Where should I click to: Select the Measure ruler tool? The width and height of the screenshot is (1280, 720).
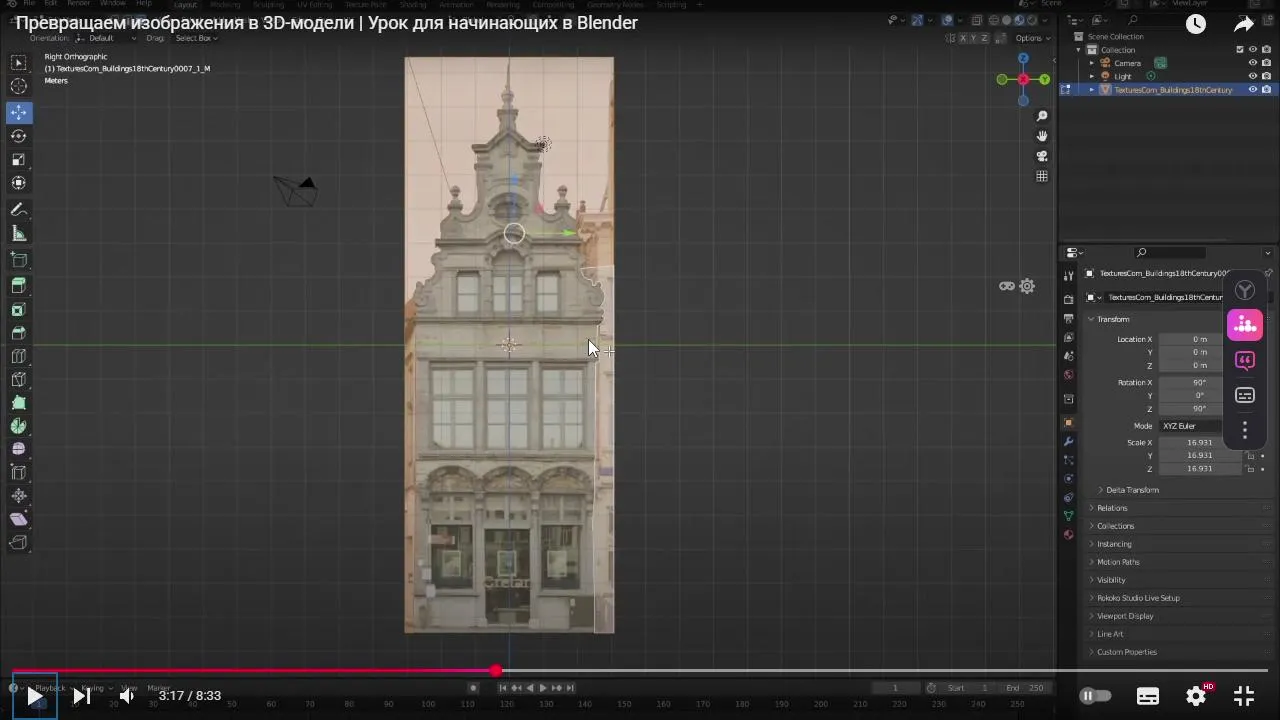point(19,233)
